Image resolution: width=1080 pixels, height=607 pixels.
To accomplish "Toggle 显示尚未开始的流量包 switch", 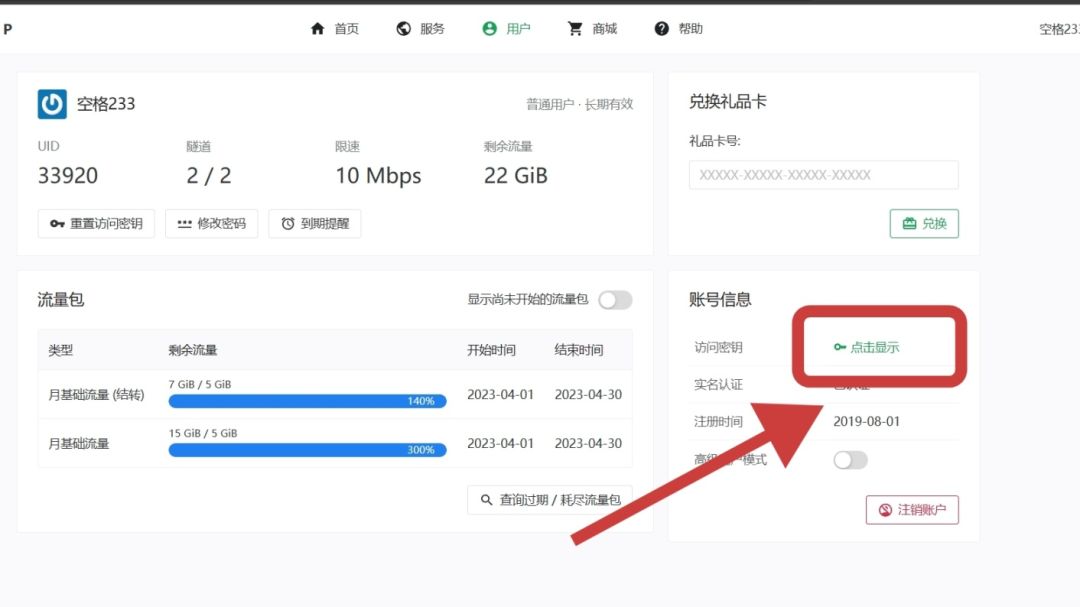I will point(615,300).
